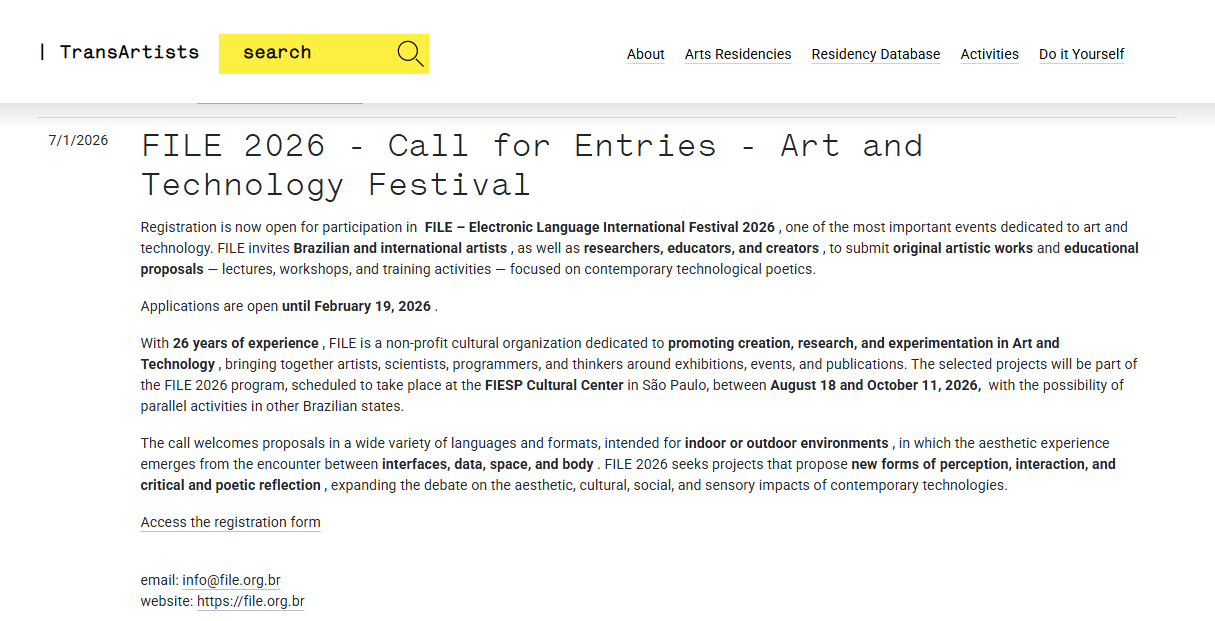Click the bold 'FIESP Cultural Center' text
The width and height of the screenshot is (1215, 621).
[554, 385]
